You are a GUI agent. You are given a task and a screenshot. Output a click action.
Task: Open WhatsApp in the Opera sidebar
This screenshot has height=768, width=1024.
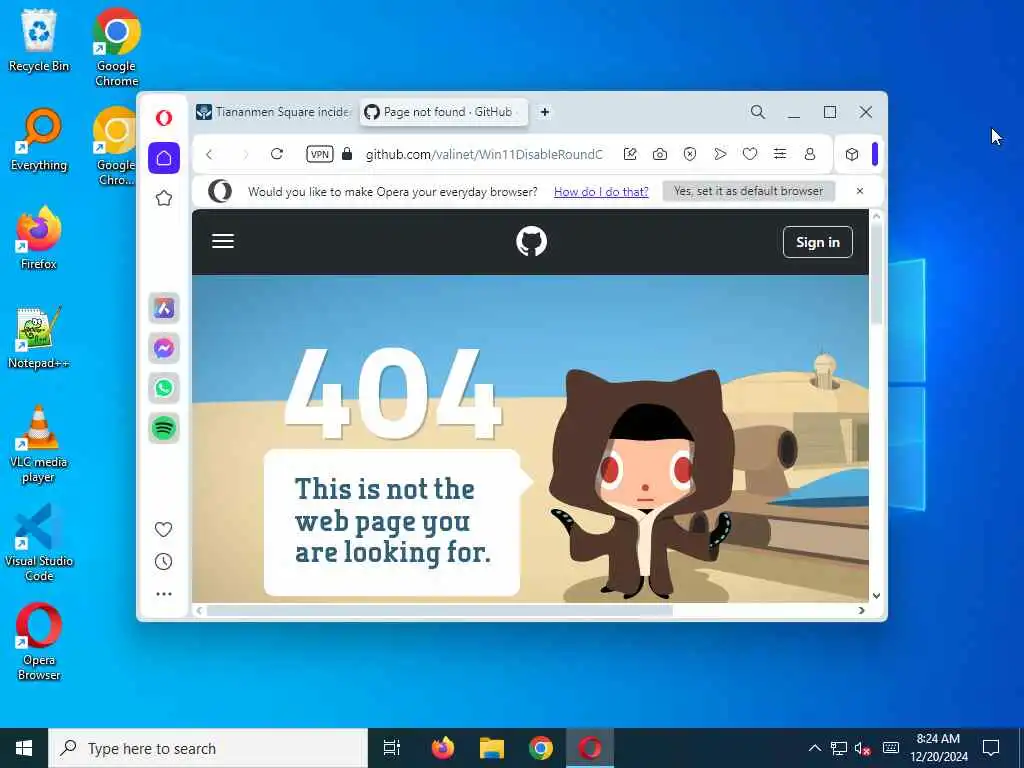click(x=164, y=389)
